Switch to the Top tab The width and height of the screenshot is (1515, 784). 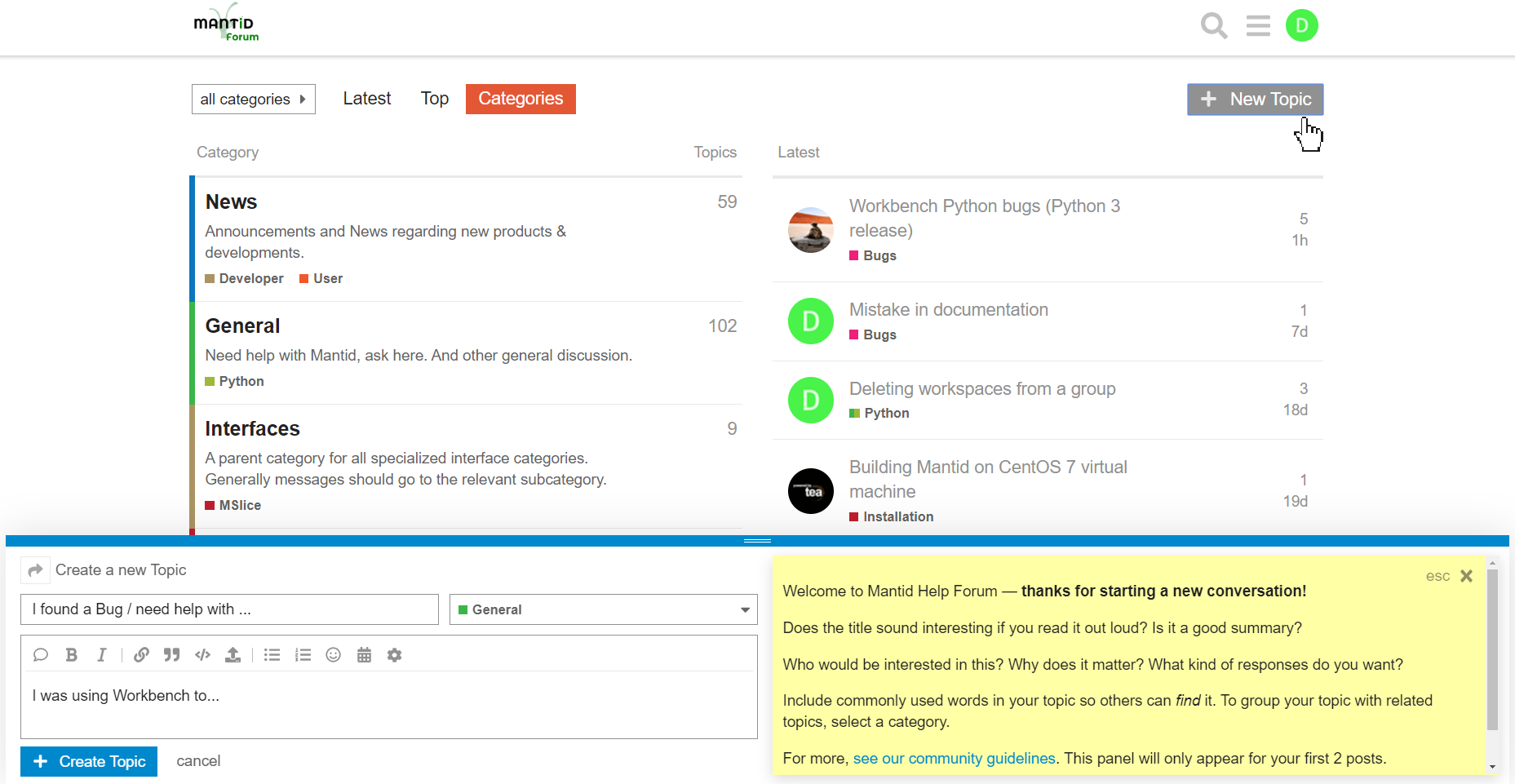(434, 98)
